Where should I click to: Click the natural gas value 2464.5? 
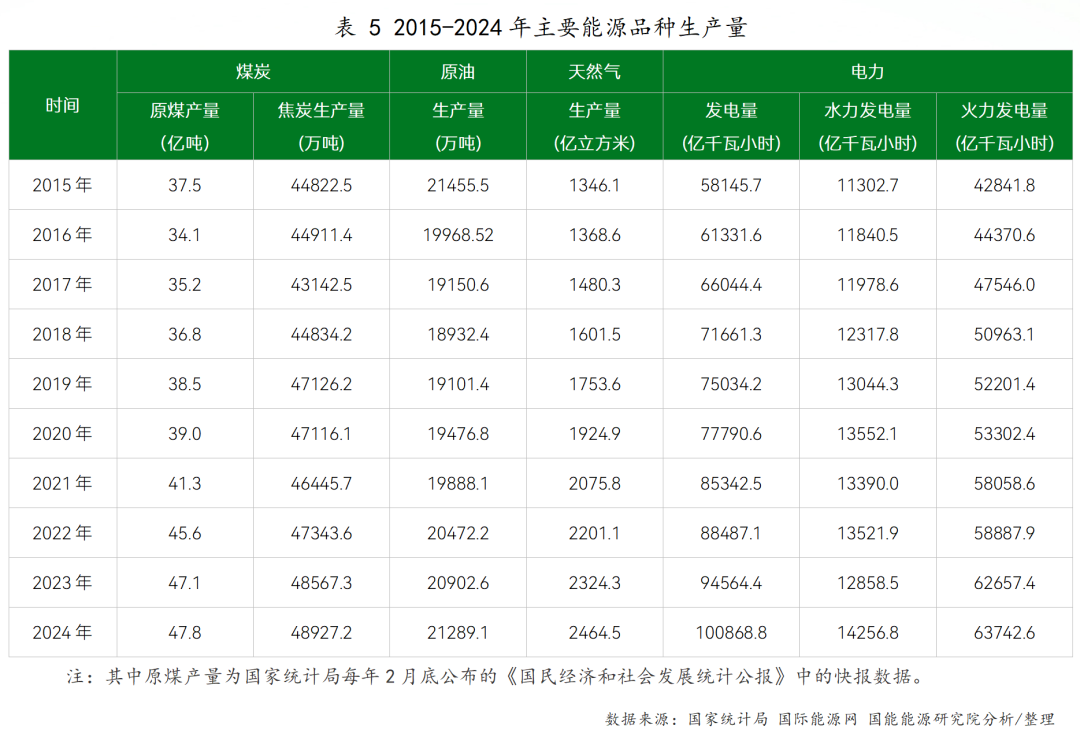594,633
